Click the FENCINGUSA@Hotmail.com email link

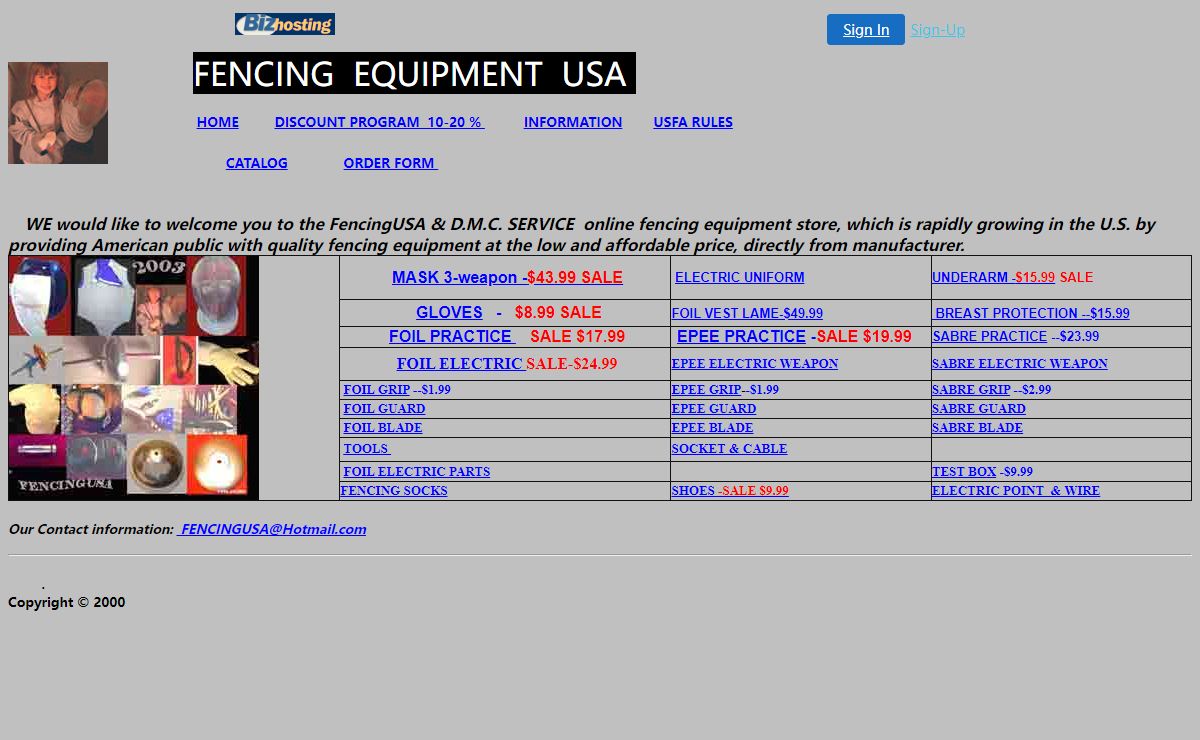pos(272,529)
